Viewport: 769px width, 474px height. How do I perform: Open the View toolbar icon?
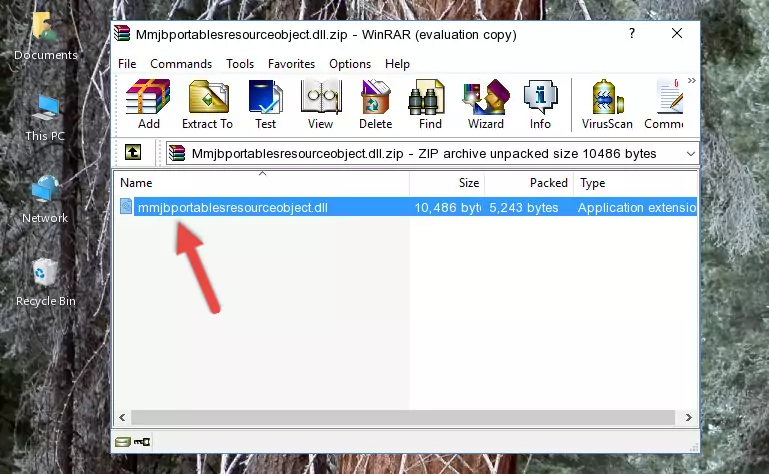(x=321, y=104)
